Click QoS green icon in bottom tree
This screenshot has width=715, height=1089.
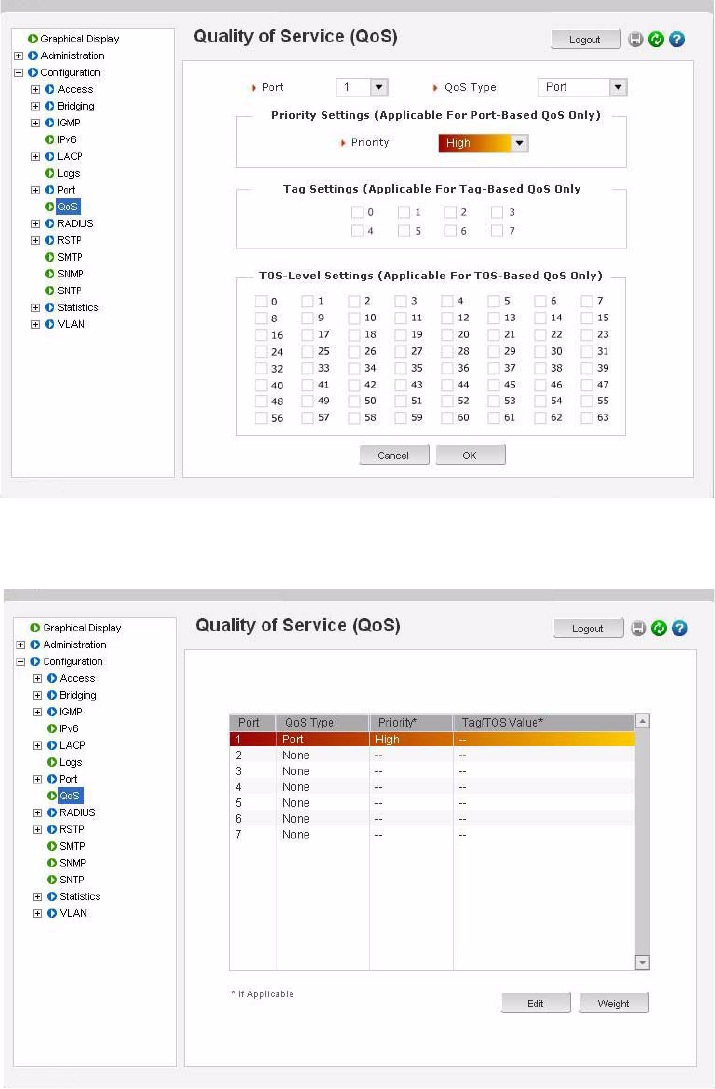(51, 796)
